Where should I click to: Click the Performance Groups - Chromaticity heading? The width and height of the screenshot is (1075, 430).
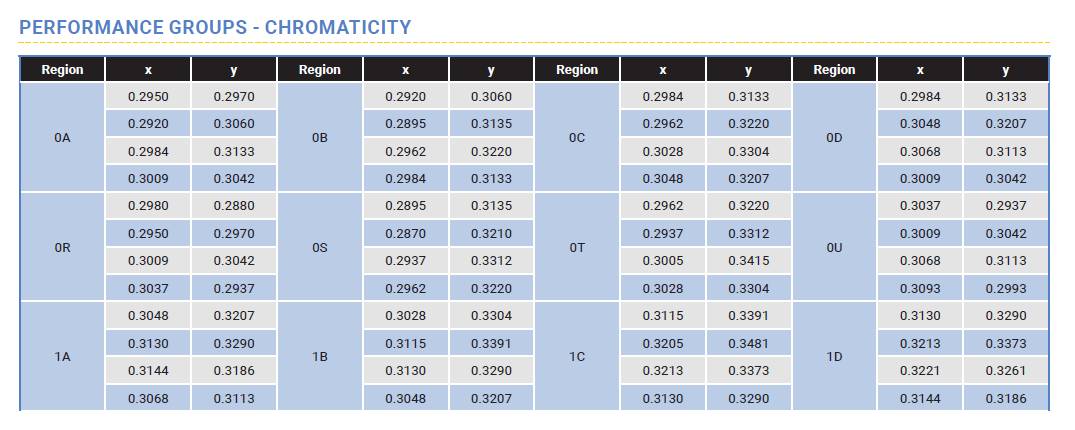(x=215, y=27)
